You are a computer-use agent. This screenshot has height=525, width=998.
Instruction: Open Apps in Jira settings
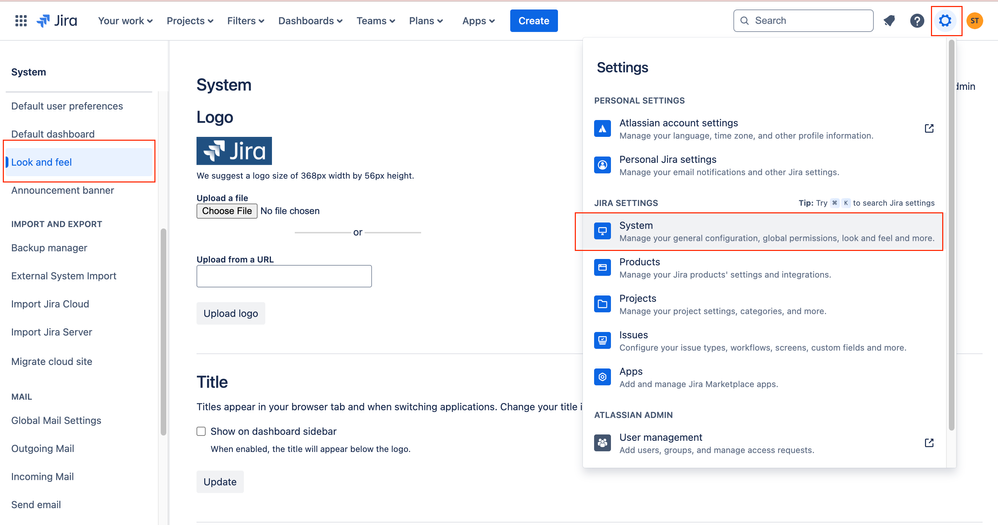(763, 377)
